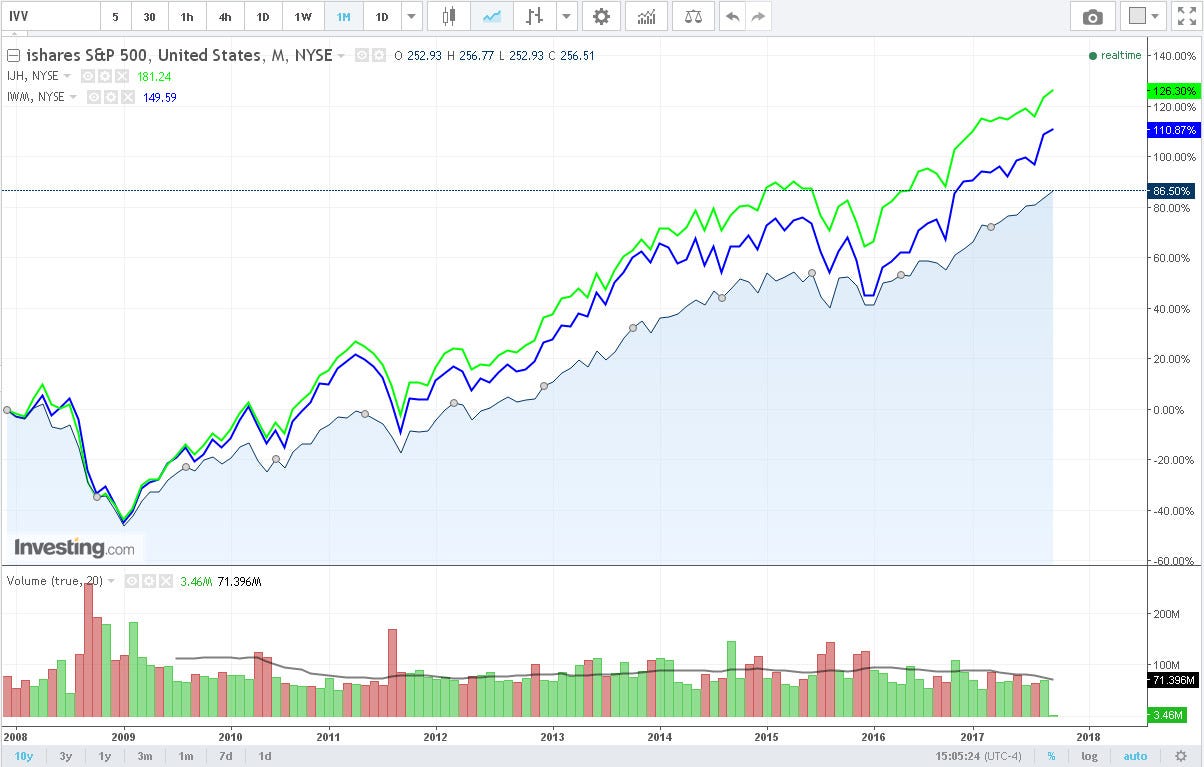The width and height of the screenshot is (1204, 767).
Task: Select the 1D interval beside 4h
Action: [x=263, y=16]
